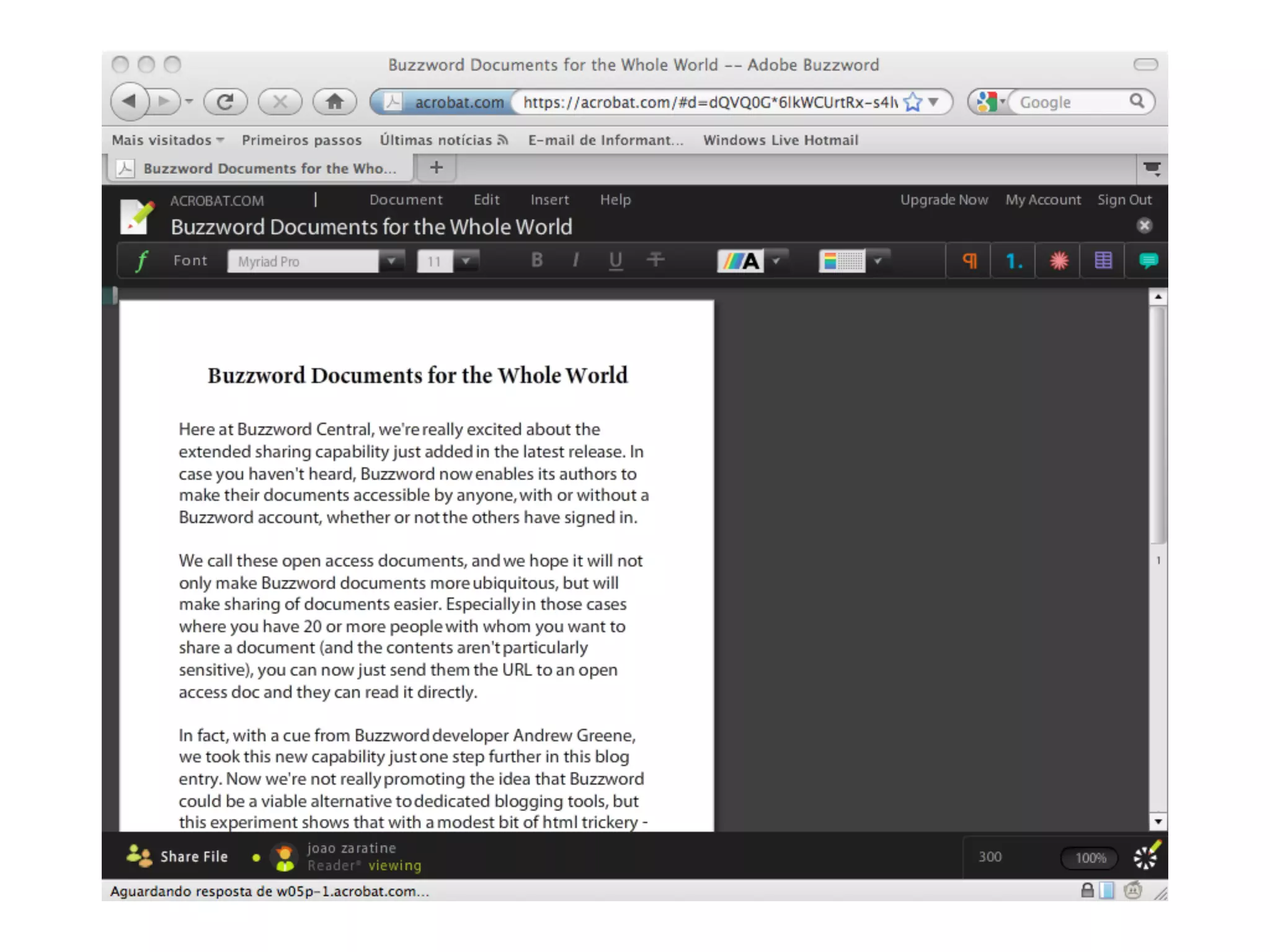
Task: Toggle italic formatting
Action: click(x=575, y=260)
